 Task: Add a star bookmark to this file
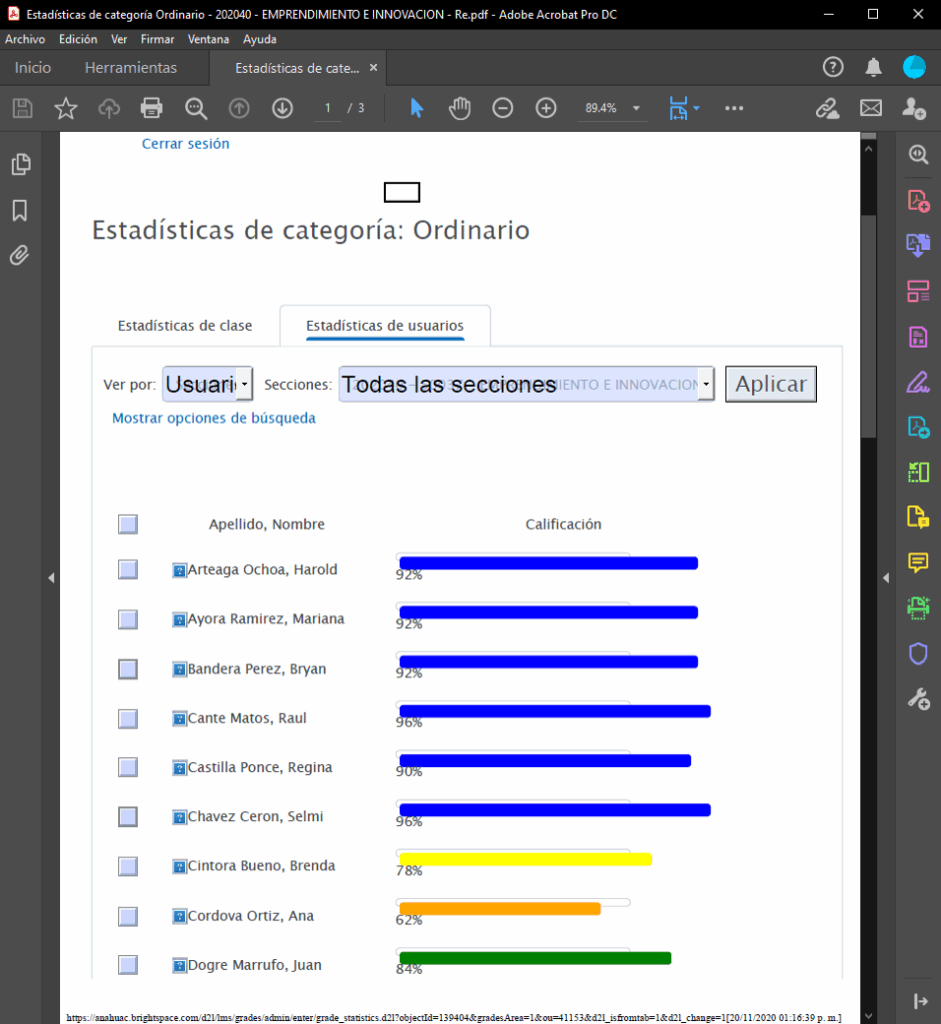66,108
